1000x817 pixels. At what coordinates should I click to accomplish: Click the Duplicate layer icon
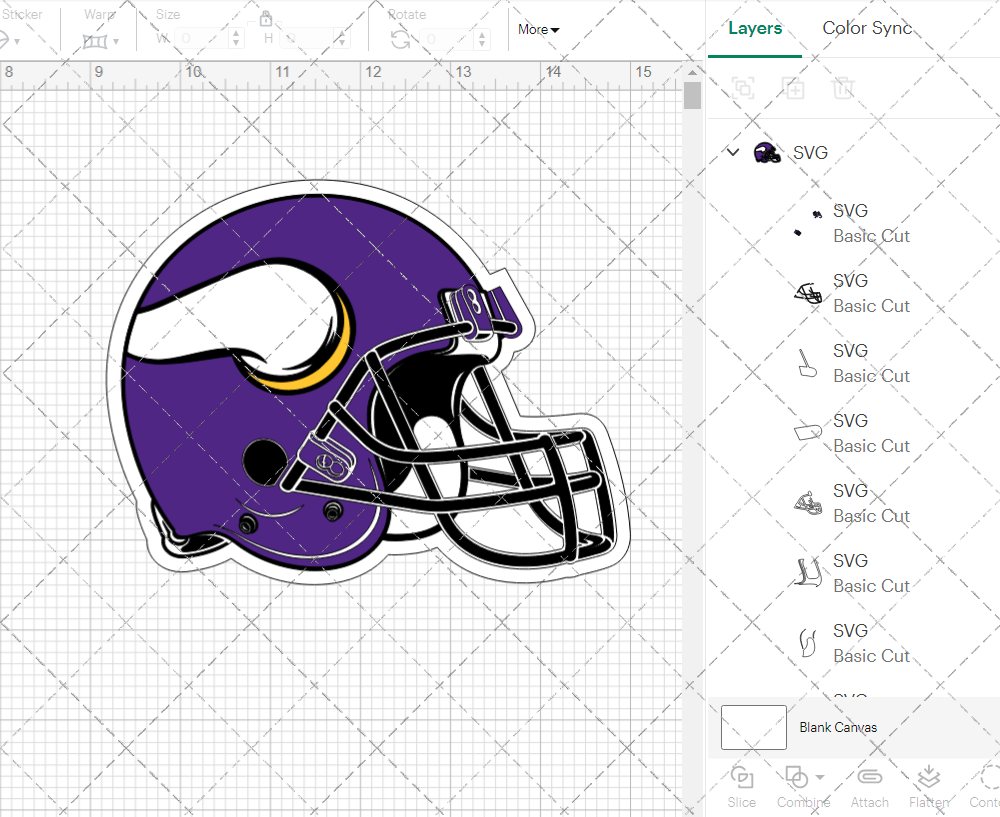(x=793, y=87)
